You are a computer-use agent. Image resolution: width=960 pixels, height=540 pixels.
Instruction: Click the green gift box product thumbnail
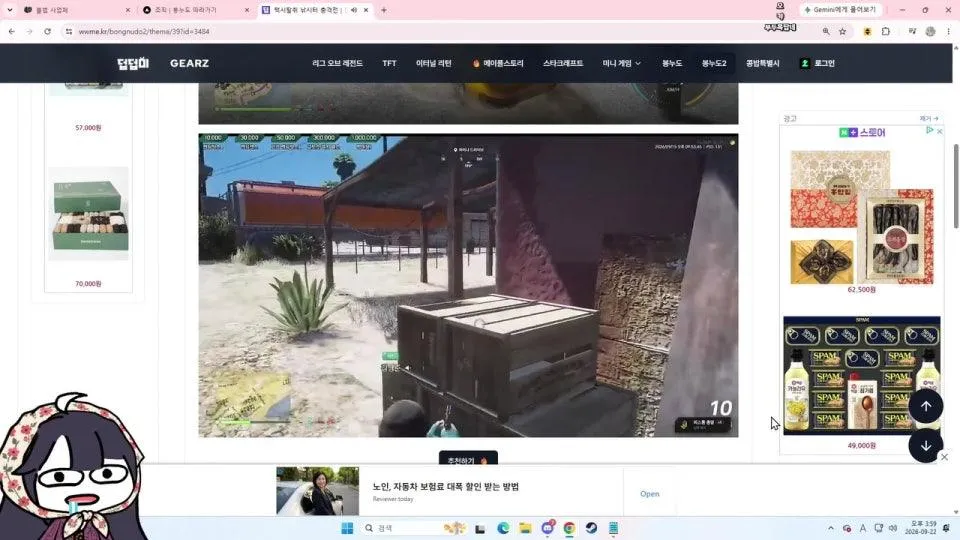89,214
